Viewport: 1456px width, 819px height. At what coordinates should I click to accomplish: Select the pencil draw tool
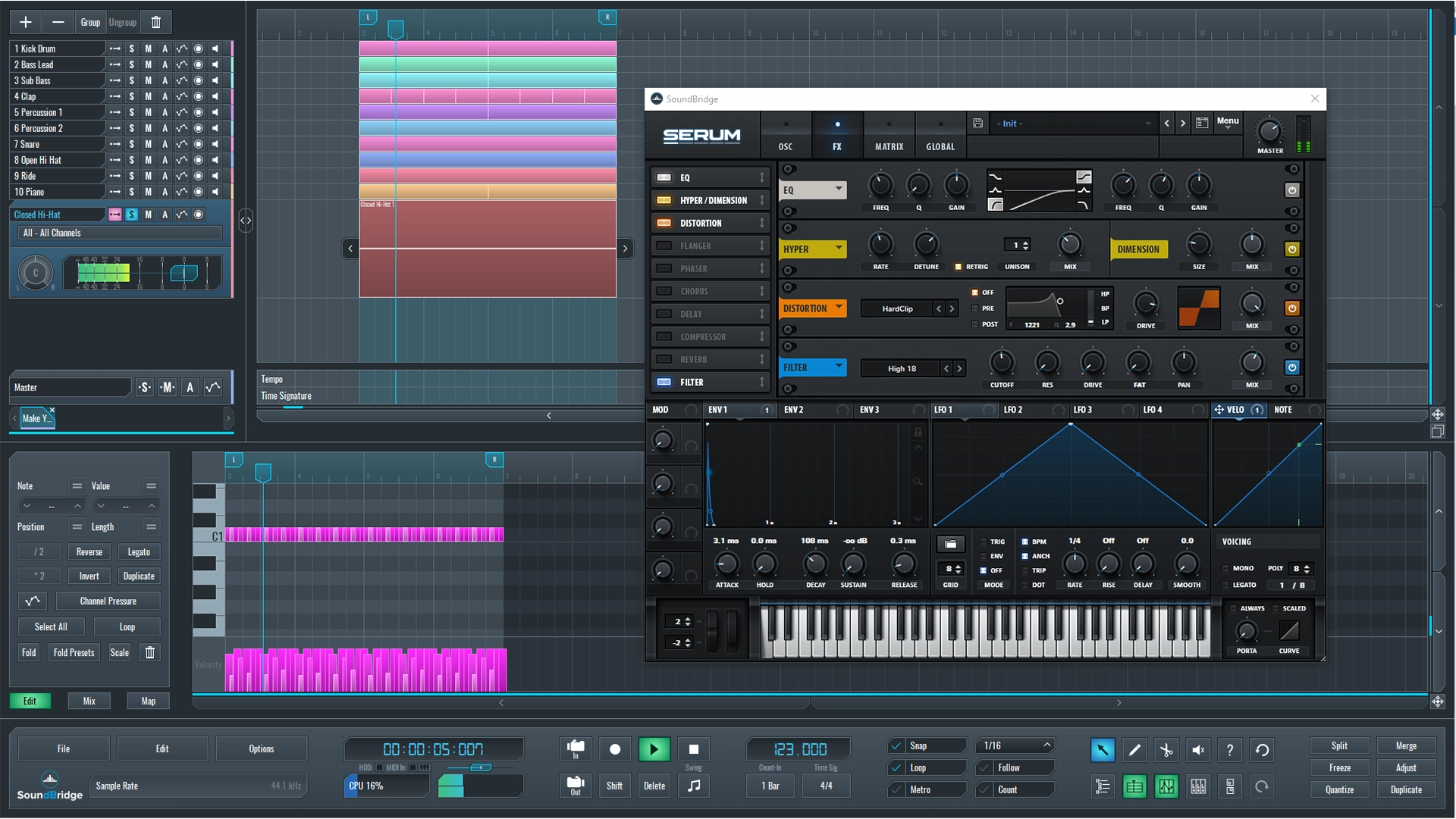1134,750
